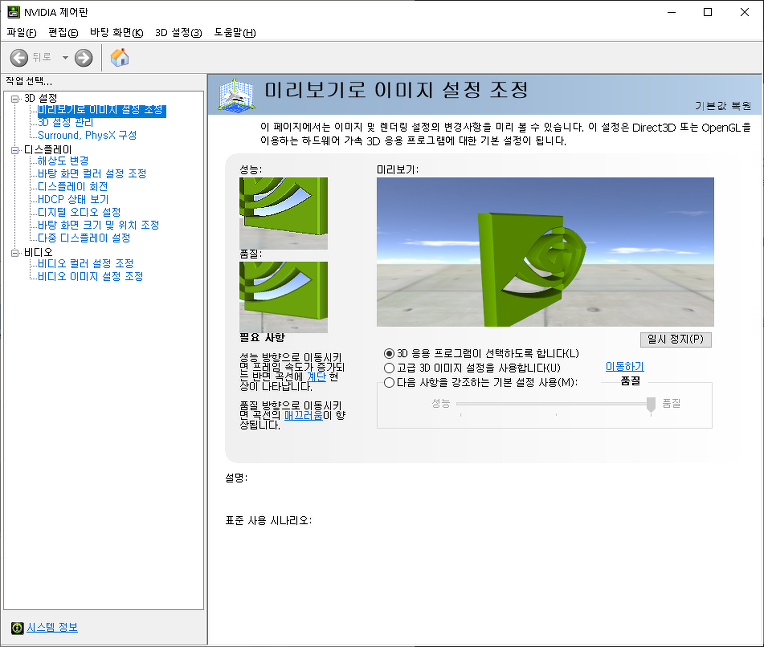
Task: Click the 계단 hyperlink in description
Action: coord(316,377)
